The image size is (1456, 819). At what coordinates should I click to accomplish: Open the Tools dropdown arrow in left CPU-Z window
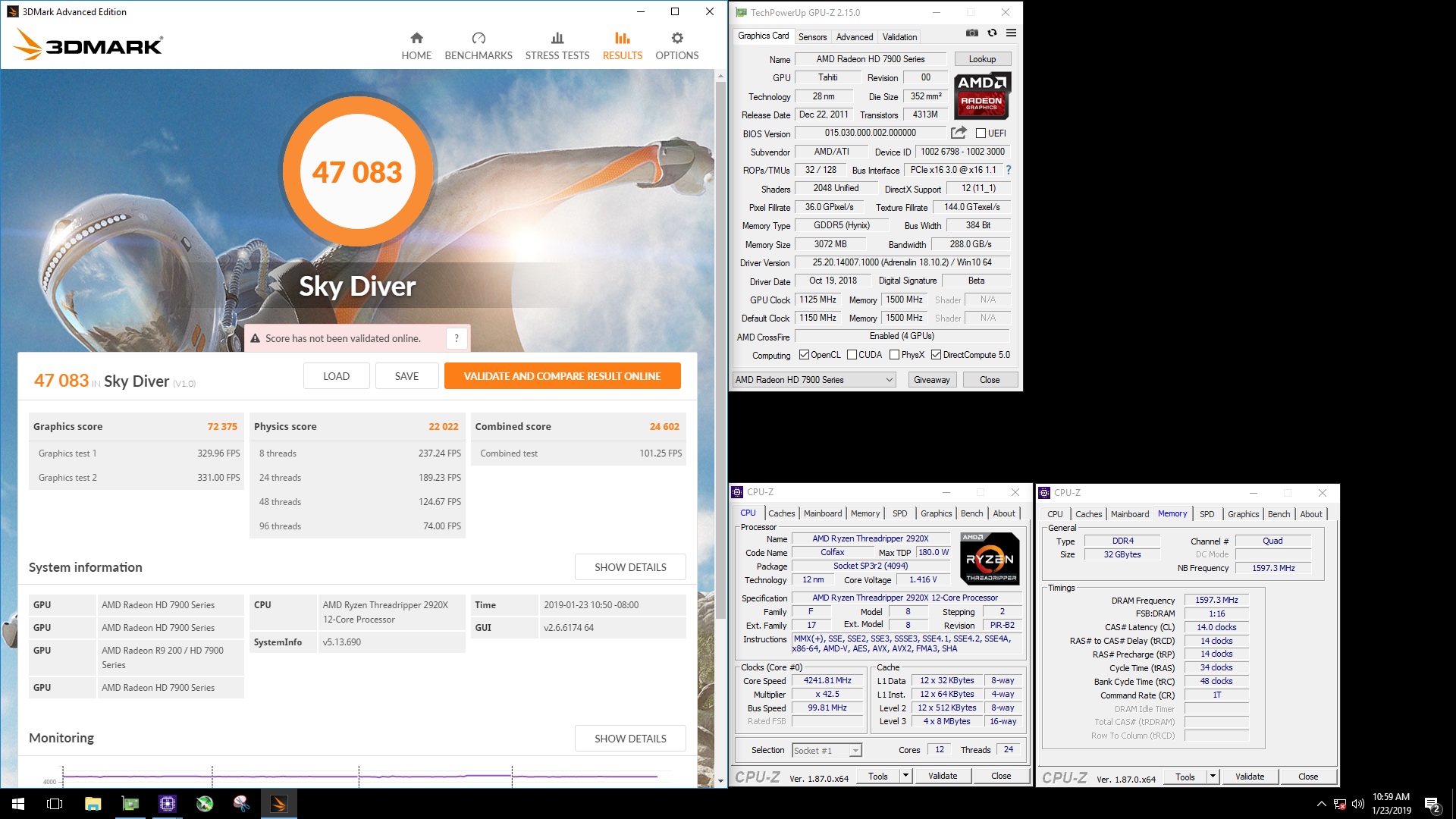[x=905, y=776]
